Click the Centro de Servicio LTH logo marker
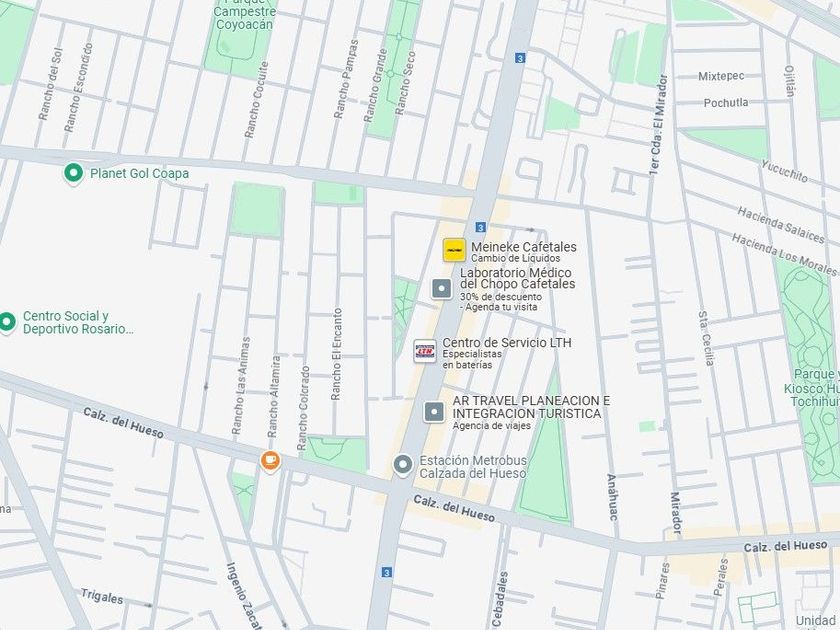 [425, 351]
